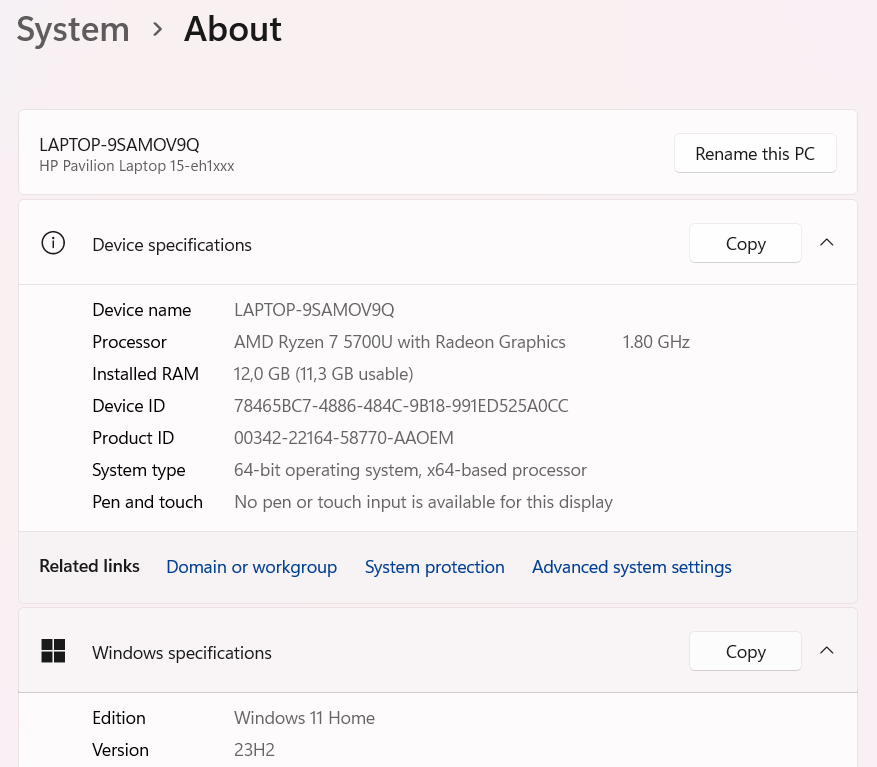Click the Device specifications header label
The width and height of the screenshot is (877, 767).
point(172,245)
